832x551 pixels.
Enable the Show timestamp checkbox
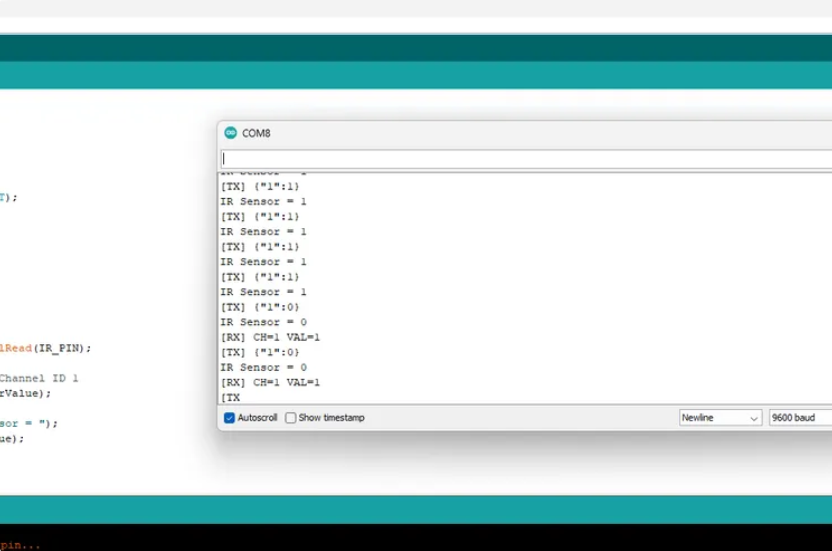pos(291,418)
